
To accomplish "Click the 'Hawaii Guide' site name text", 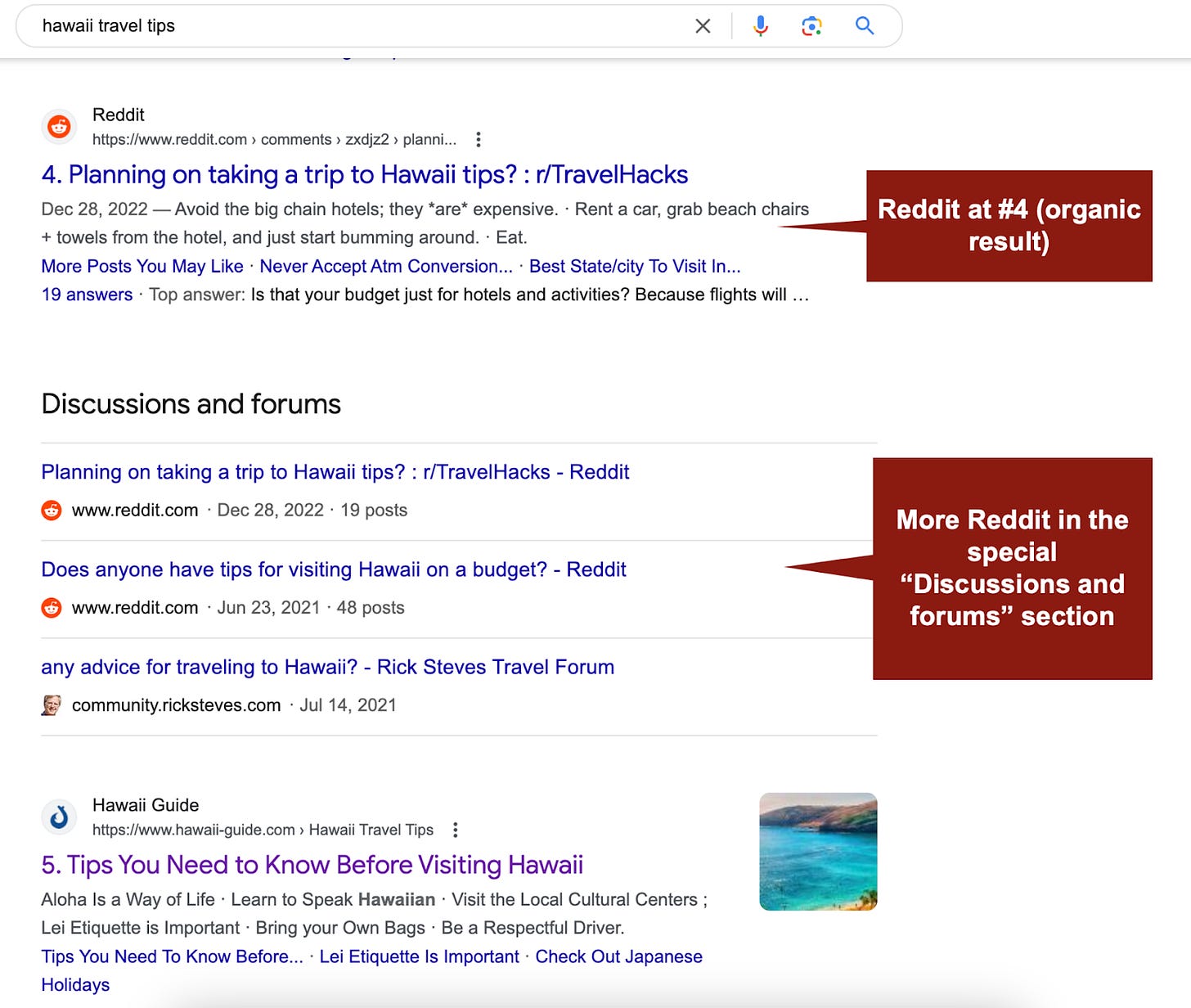I will point(146,805).
